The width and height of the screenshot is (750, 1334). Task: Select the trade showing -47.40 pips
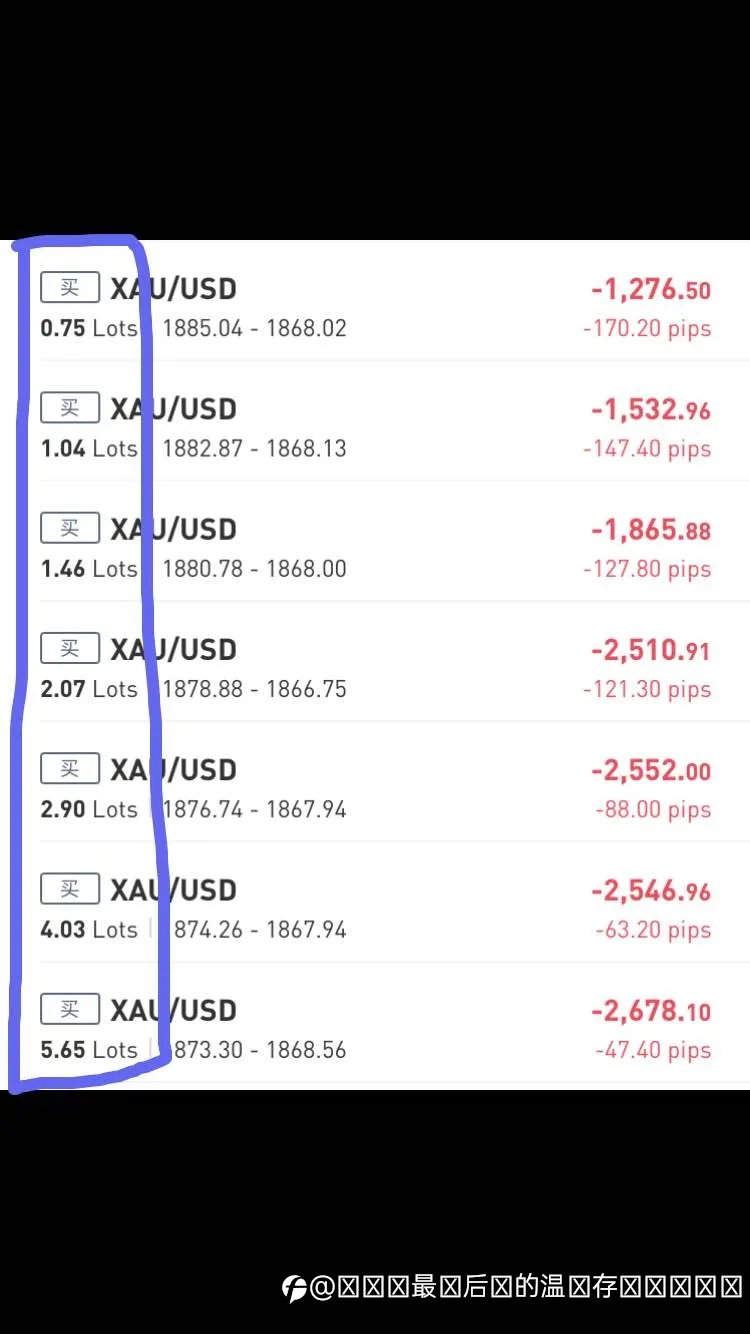point(375,1022)
